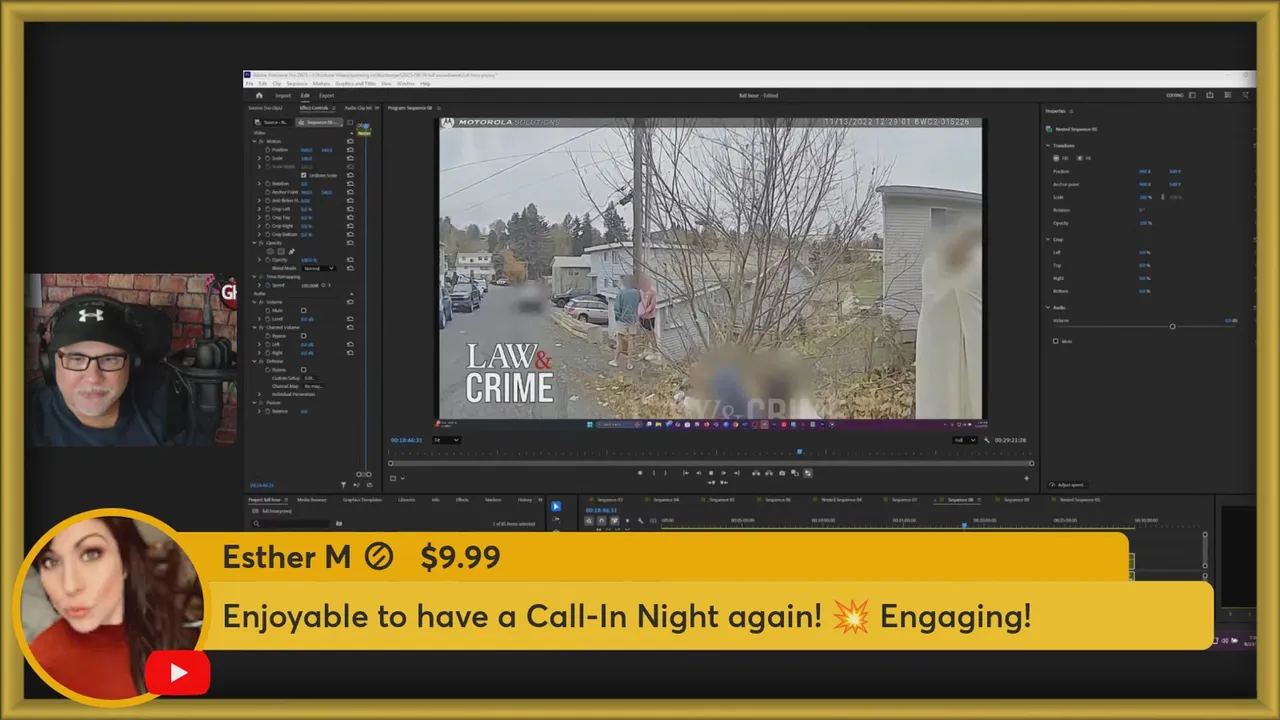Image resolution: width=1280 pixels, height=720 pixels.
Task: Stop playback in the Program Monitor
Action: (x=711, y=473)
